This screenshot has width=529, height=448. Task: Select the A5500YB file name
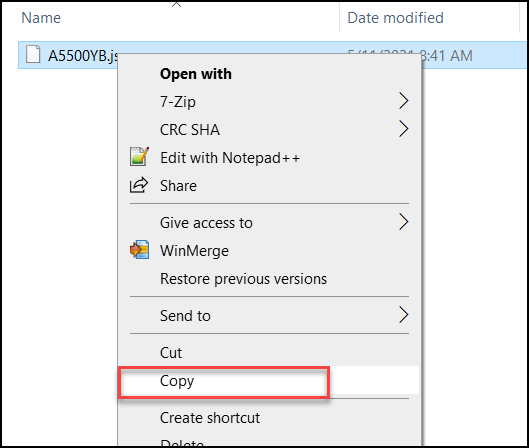(x=83, y=56)
